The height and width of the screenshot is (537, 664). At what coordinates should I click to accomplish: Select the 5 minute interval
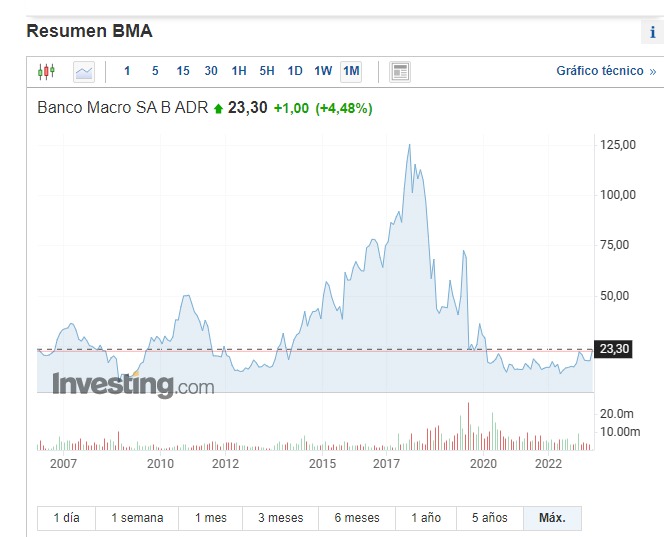(155, 71)
